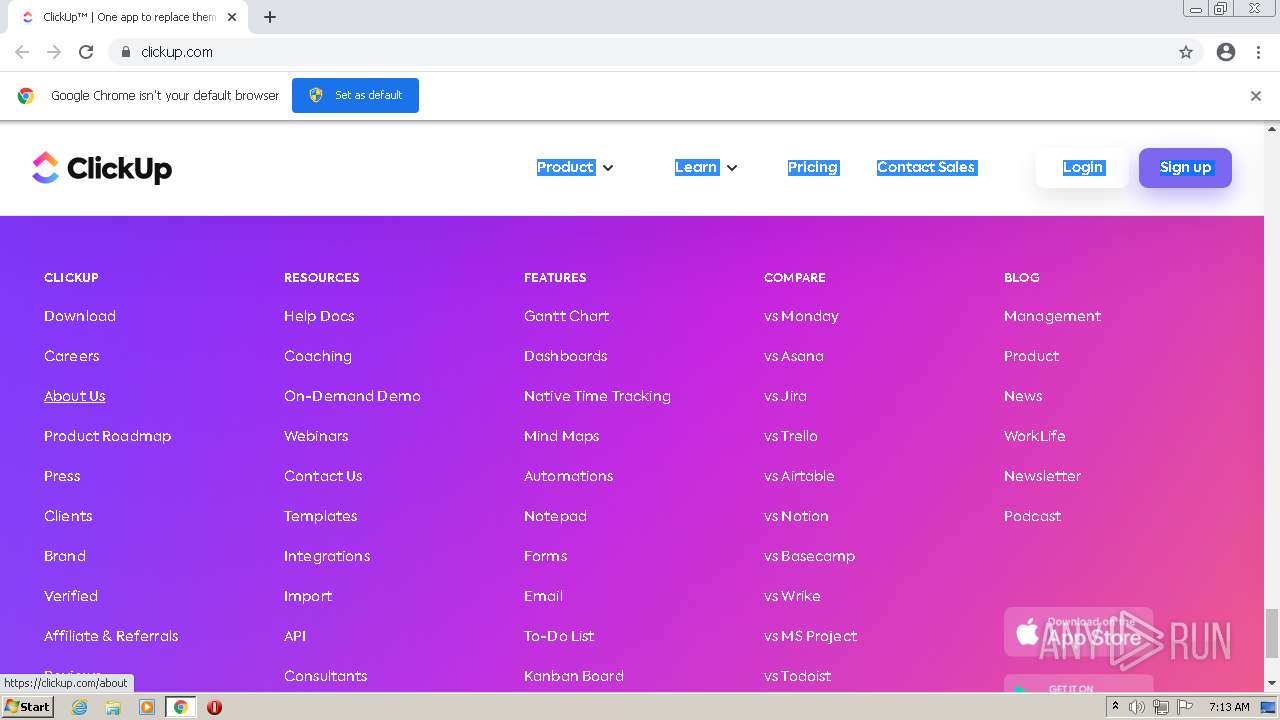Click Windows Start button
The height and width of the screenshot is (720, 1280).
27,707
